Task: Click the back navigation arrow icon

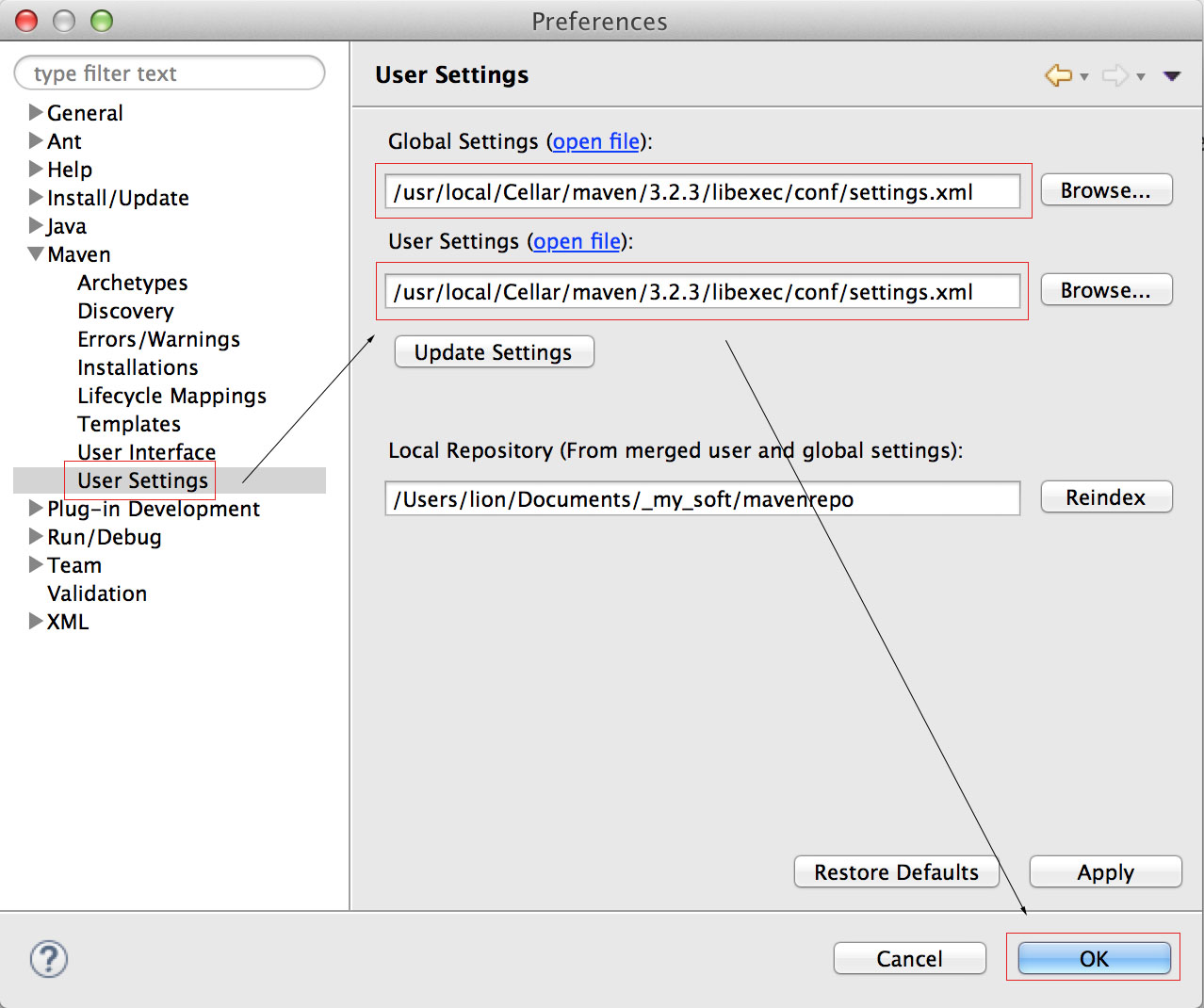Action: click(x=1059, y=75)
